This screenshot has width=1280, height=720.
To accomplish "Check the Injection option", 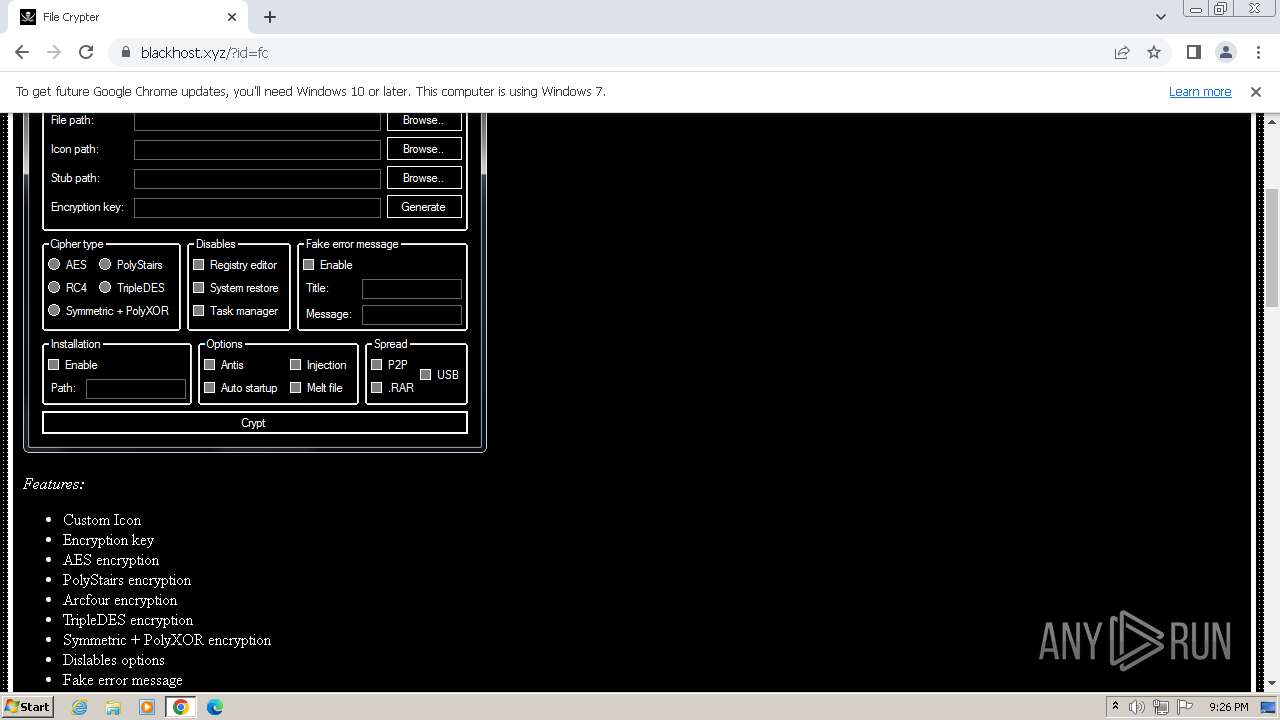I will point(296,365).
